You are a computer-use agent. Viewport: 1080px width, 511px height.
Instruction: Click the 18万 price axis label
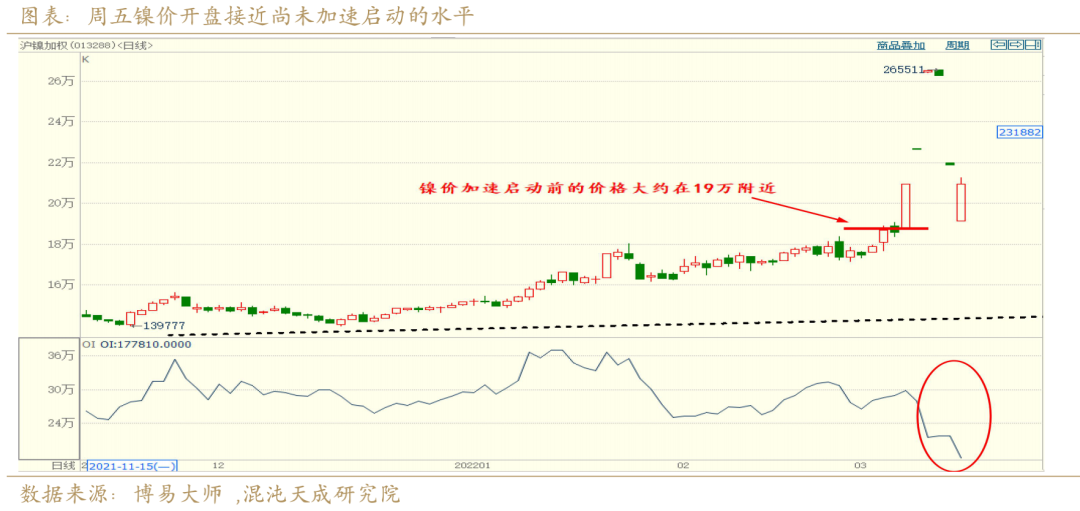pyautogui.click(x=63, y=244)
